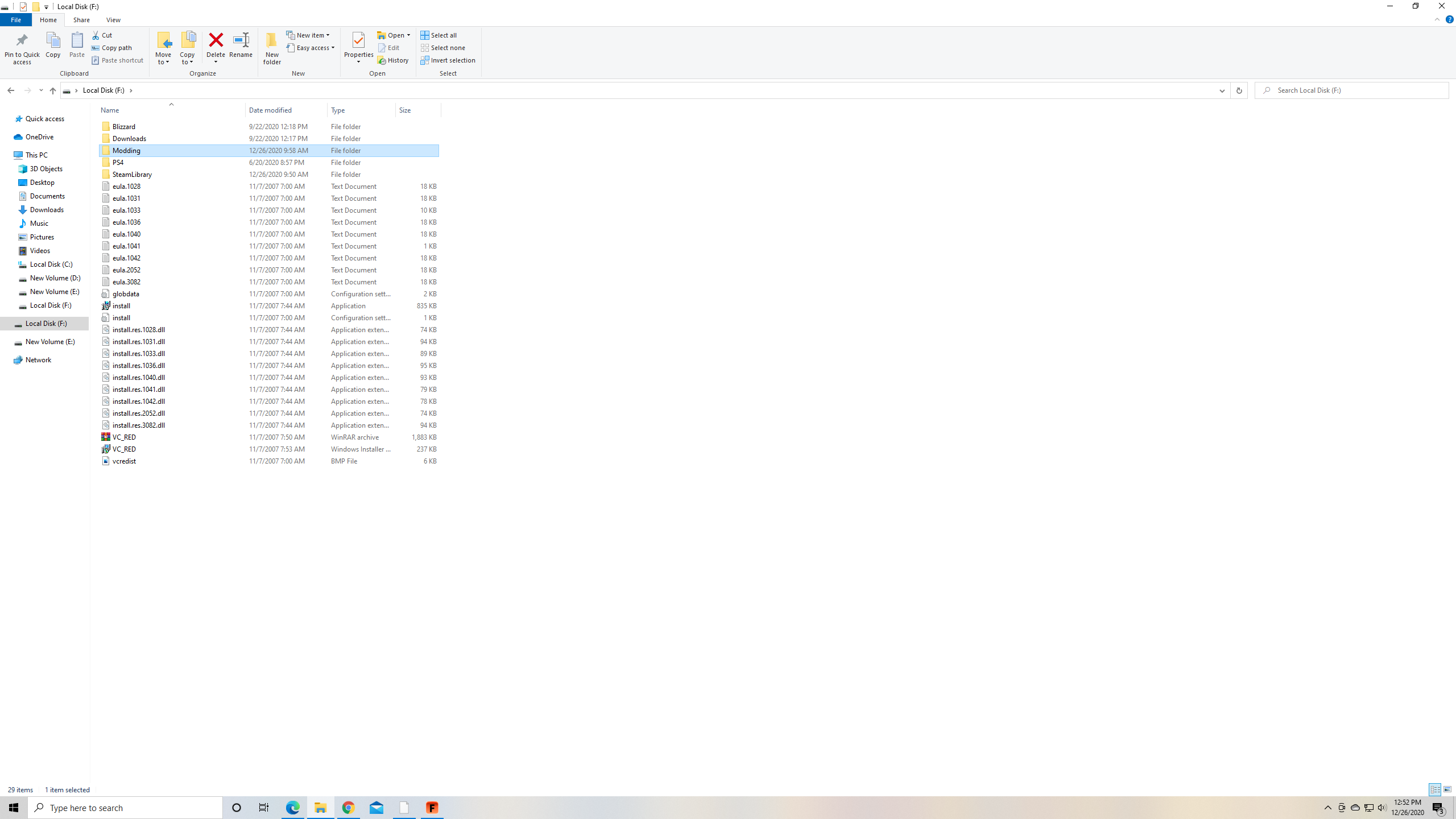Viewport: 1456px width, 819px height.
Task: Expand the address bar history dropdown
Action: [1222, 90]
